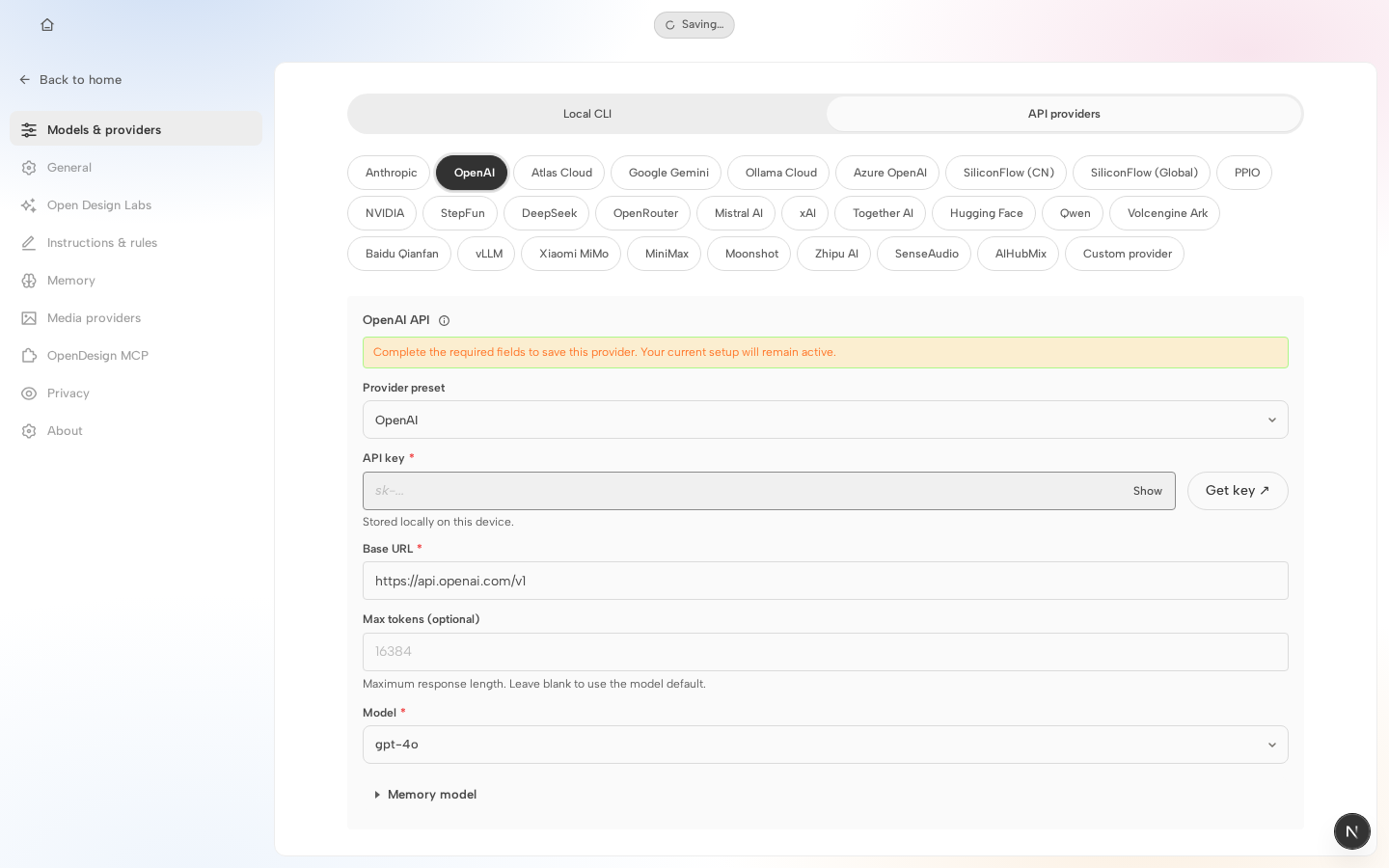Click the Get key button
The width and height of the screenshot is (1389, 868).
pyautogui.click(x=1238, y=491)
